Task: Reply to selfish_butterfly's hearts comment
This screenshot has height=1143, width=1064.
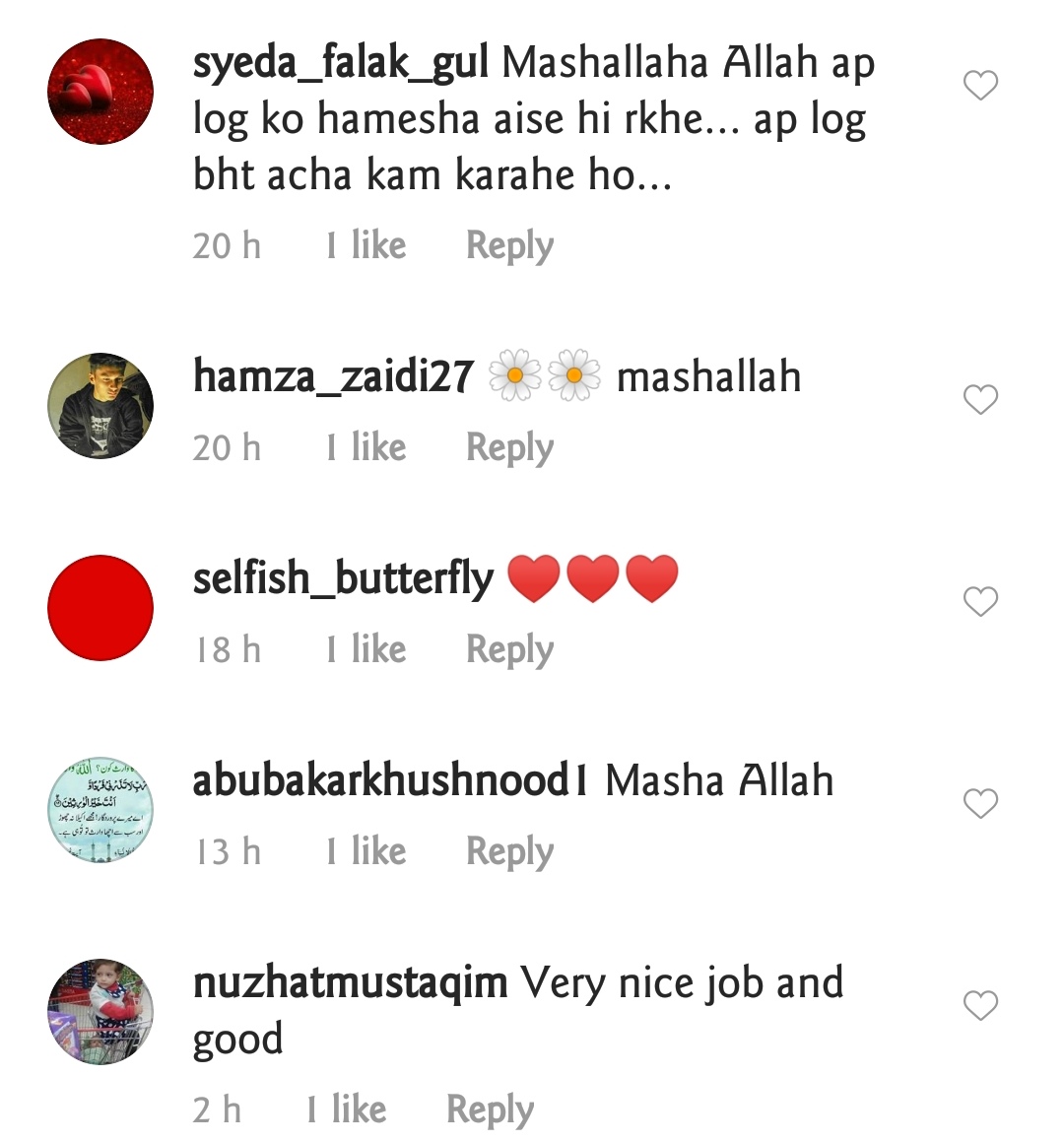Action: (510, 649)
